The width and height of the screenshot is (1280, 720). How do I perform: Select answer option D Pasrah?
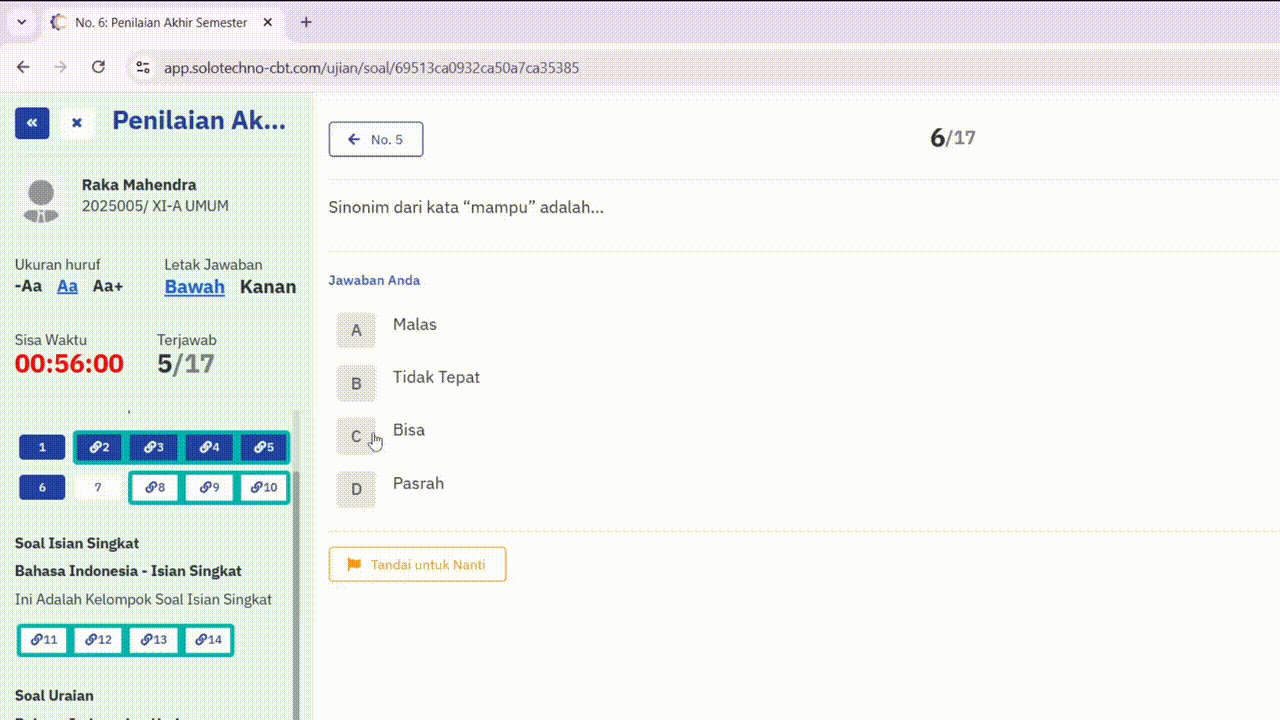pyautogui.click(x=356, y=489)
